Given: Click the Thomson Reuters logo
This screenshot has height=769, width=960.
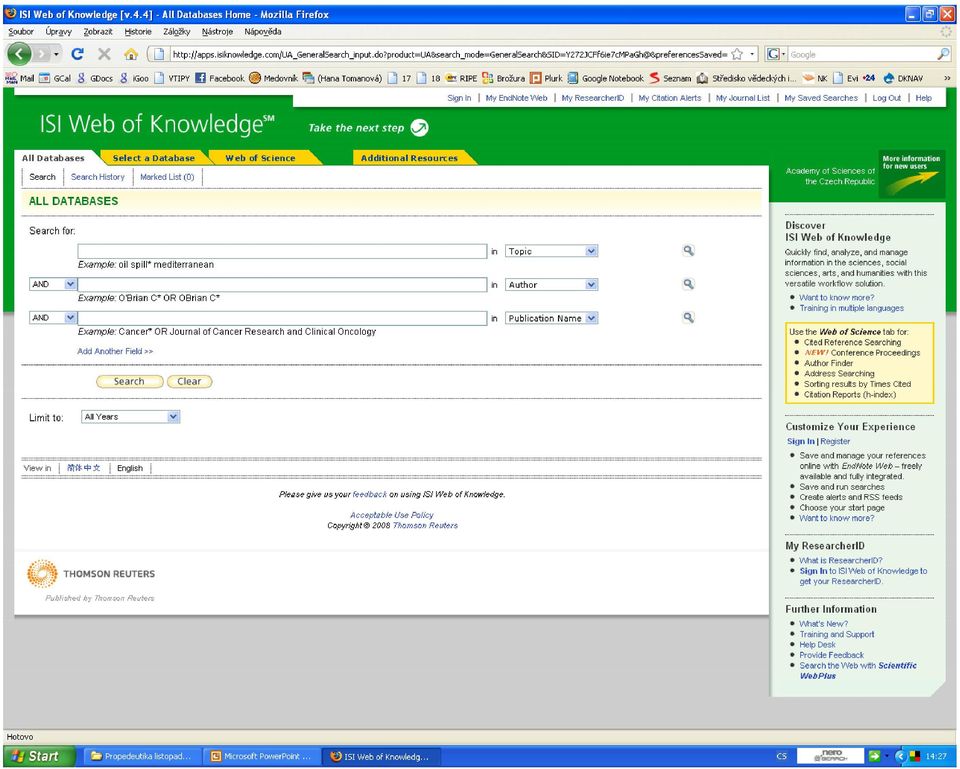Looking at the screenshot, I should [x=91, y=574].
